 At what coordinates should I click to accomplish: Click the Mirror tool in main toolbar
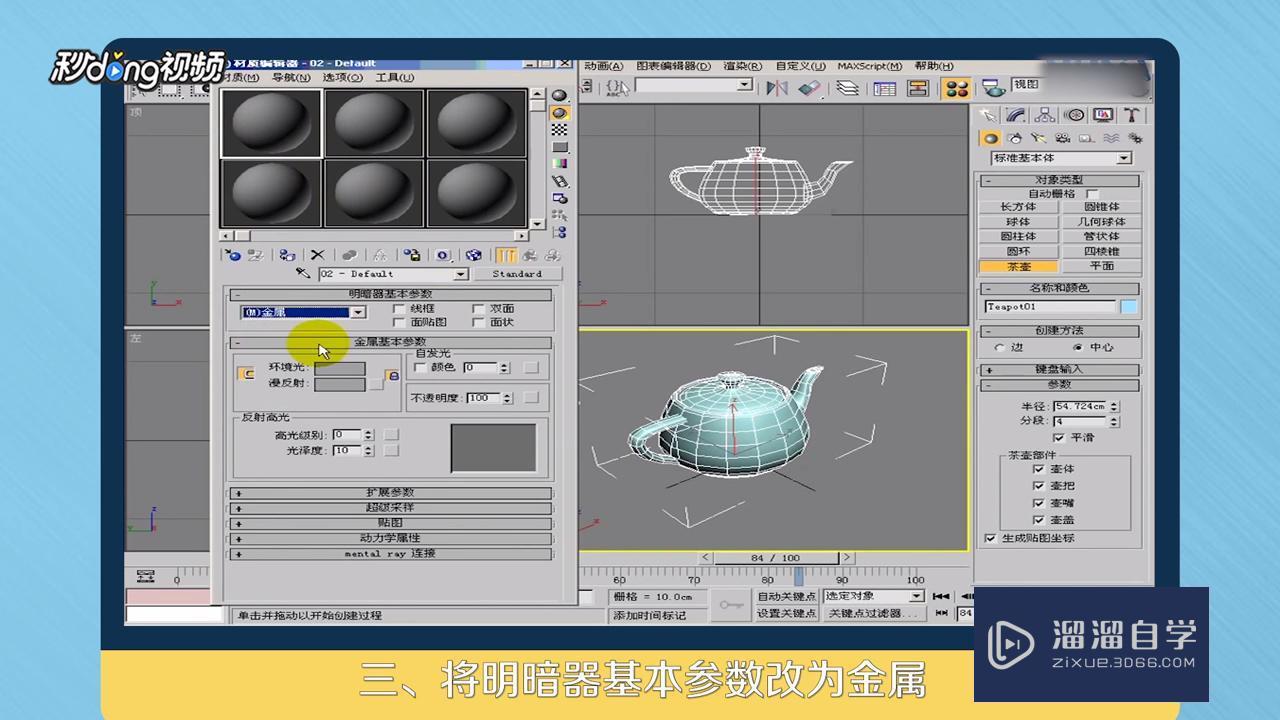777,88
